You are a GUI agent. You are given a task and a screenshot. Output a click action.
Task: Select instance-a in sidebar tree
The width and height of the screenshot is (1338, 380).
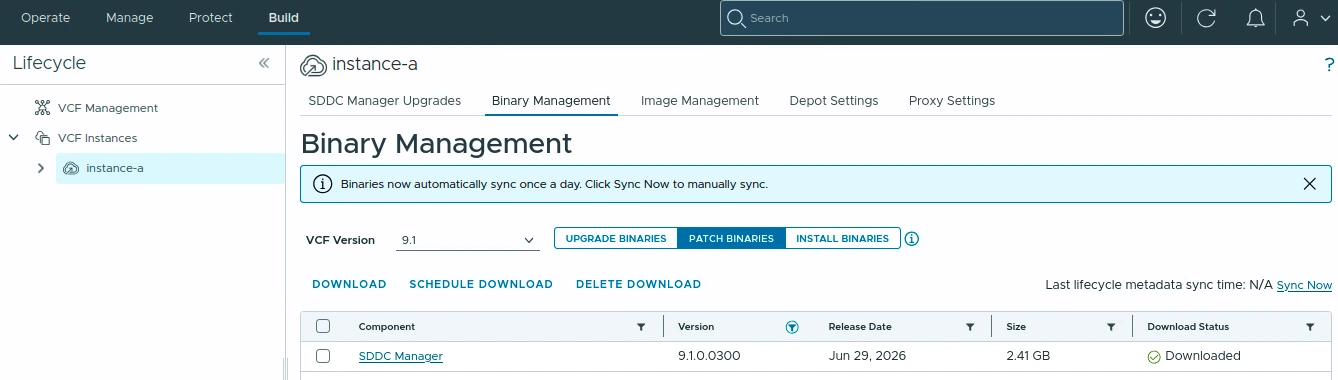(x=115, y=168)
